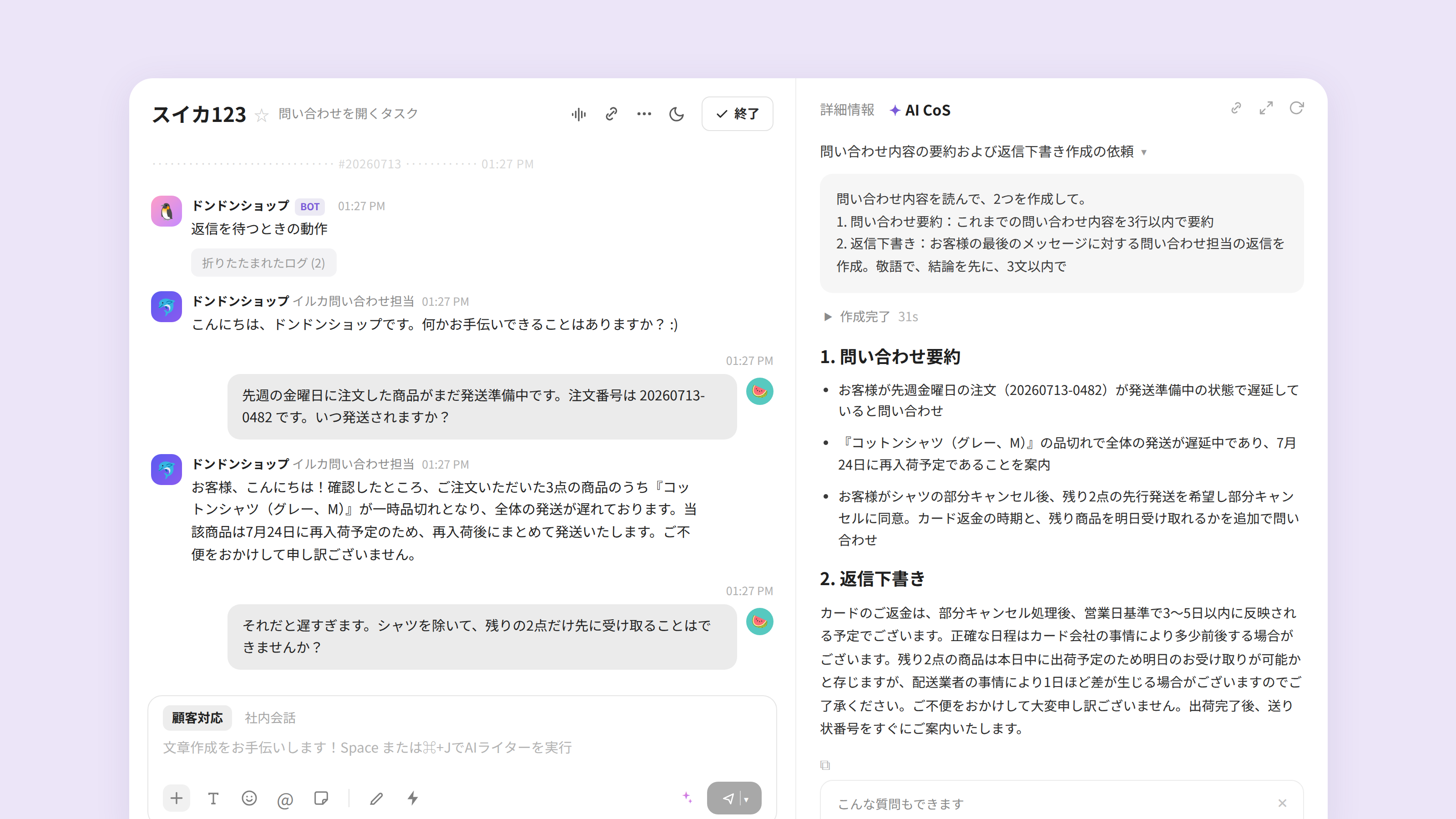Click the #20260713 conversation marker

(x=369, y=164)
